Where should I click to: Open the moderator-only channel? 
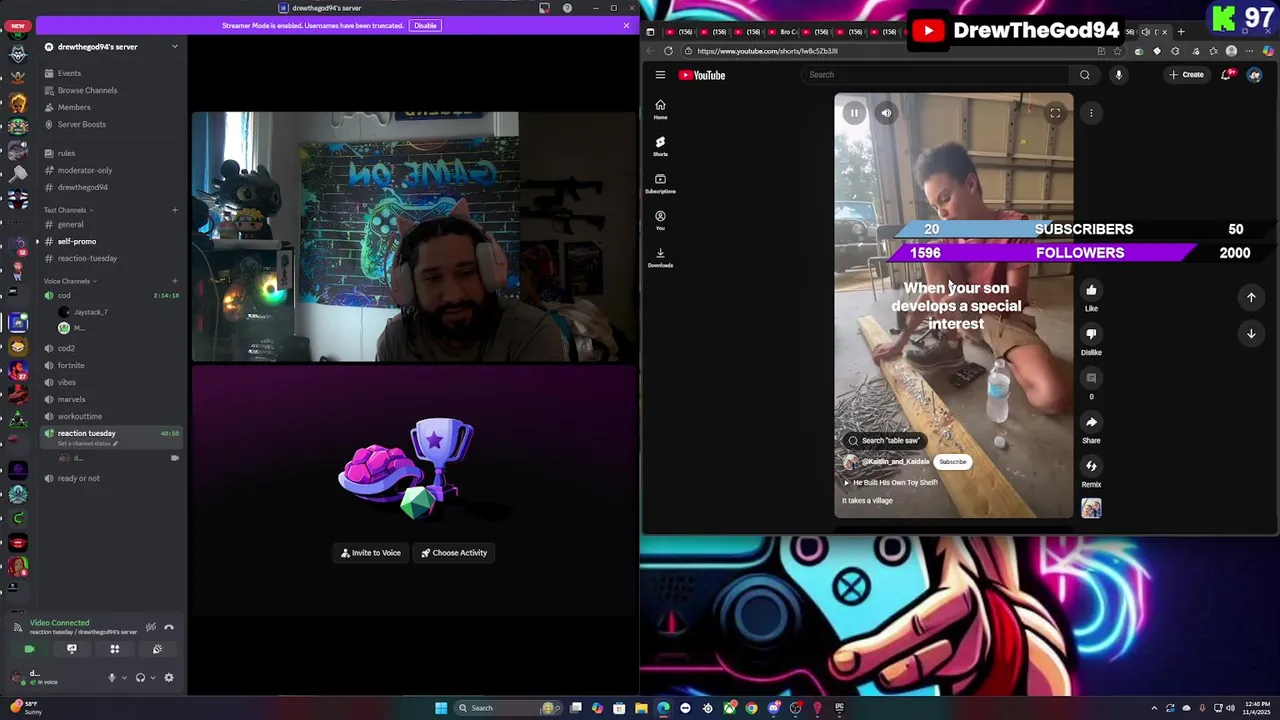coord(85,170)
